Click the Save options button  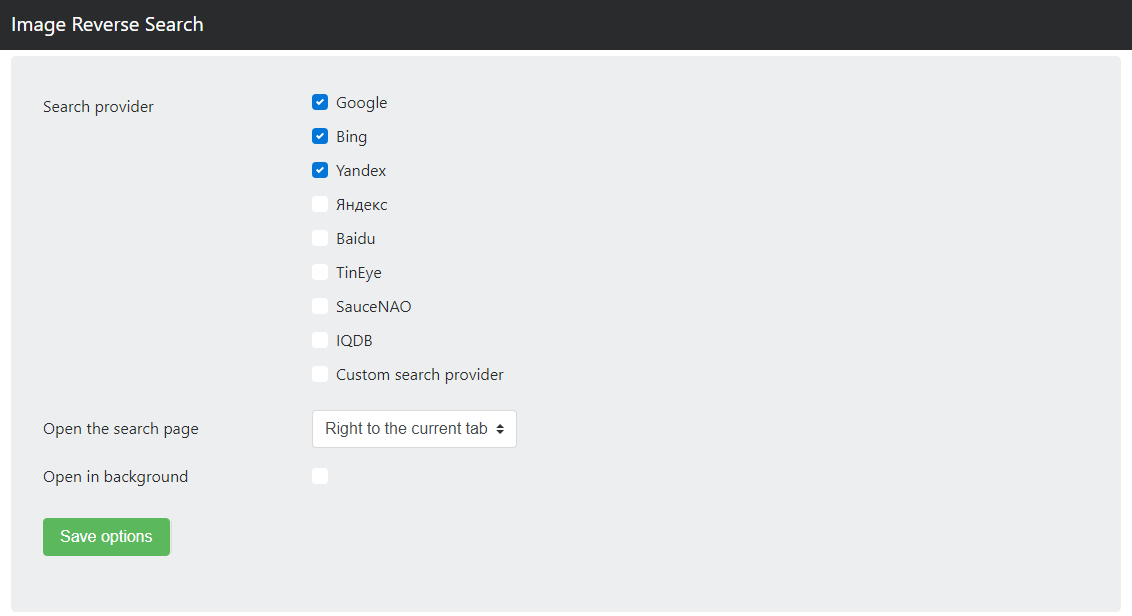pyautogui.click(x=106, y=537)
